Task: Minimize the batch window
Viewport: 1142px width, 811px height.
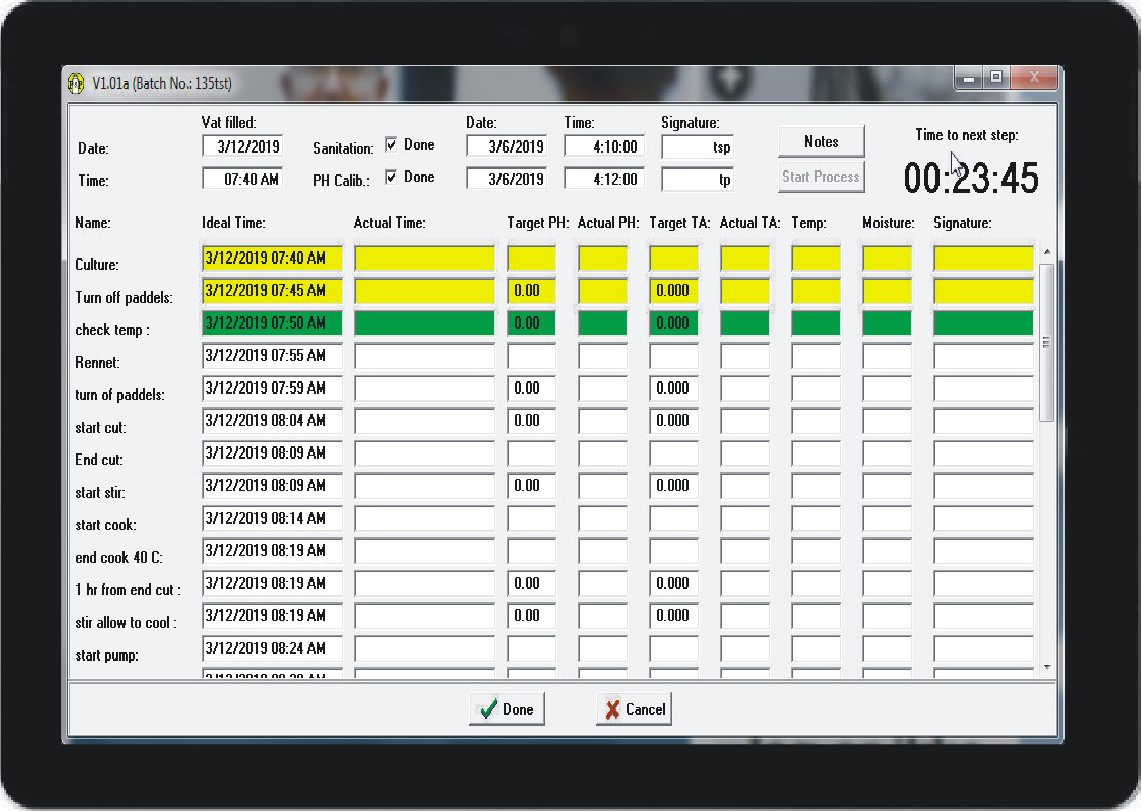Action: (x=968, y=77)
